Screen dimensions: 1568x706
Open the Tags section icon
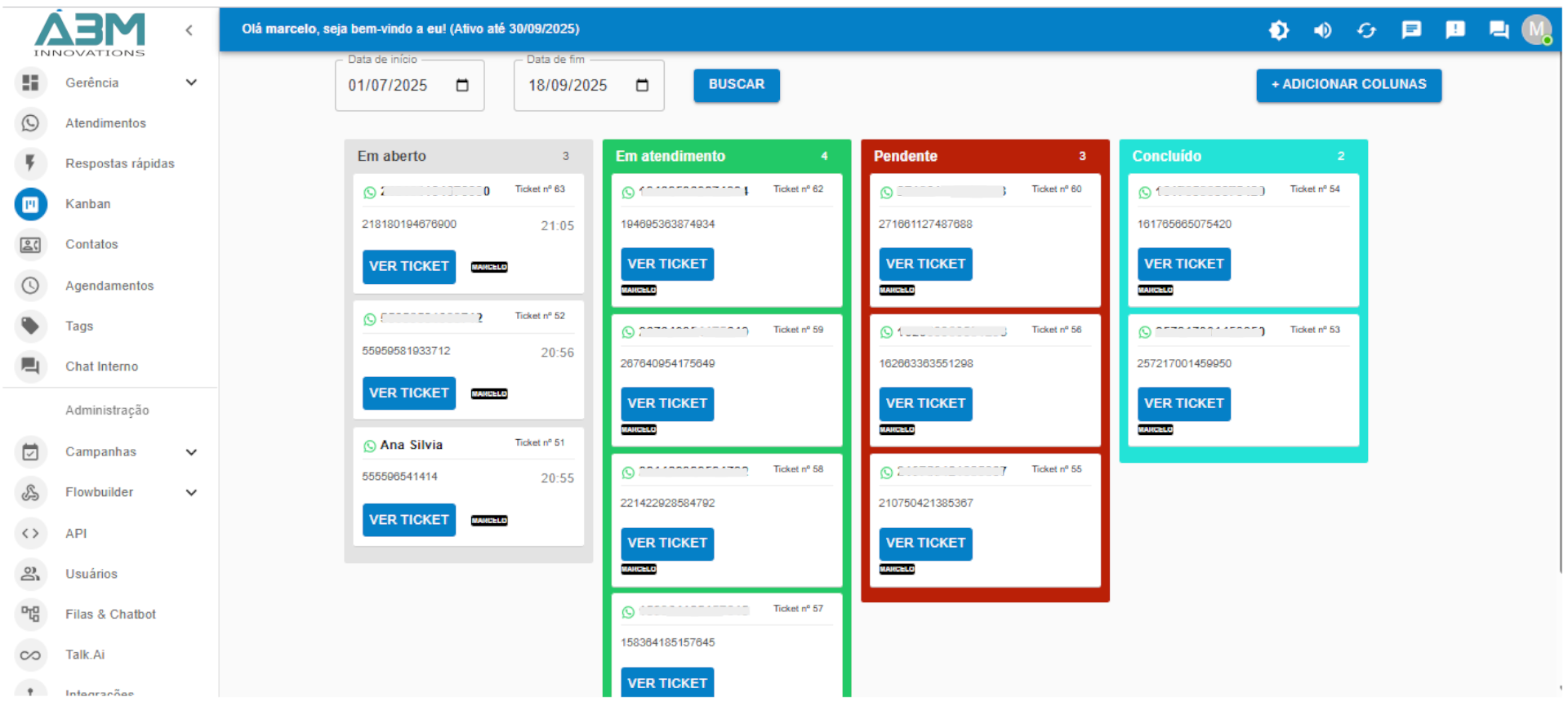(31, 326)
